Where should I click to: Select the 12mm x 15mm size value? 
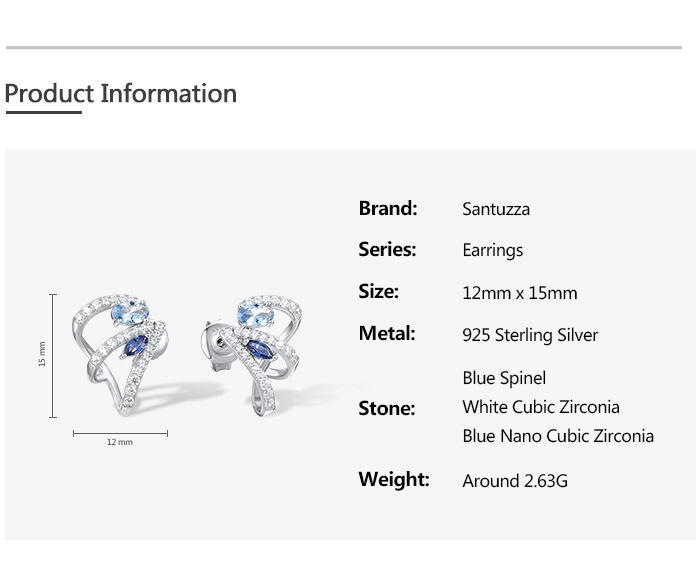click(x=519, y=293)
